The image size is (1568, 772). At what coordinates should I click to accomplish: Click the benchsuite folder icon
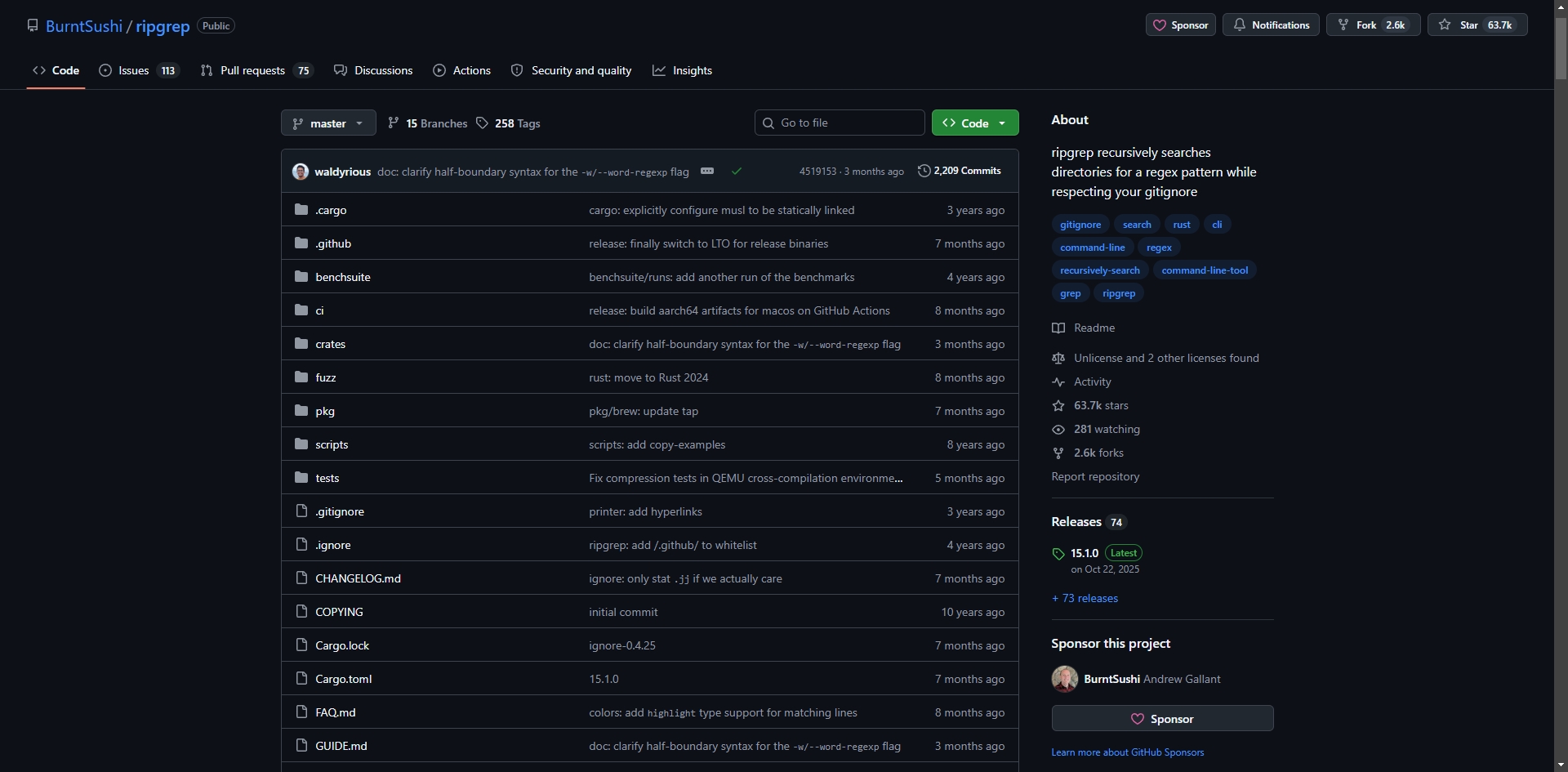tap(301, 277)
